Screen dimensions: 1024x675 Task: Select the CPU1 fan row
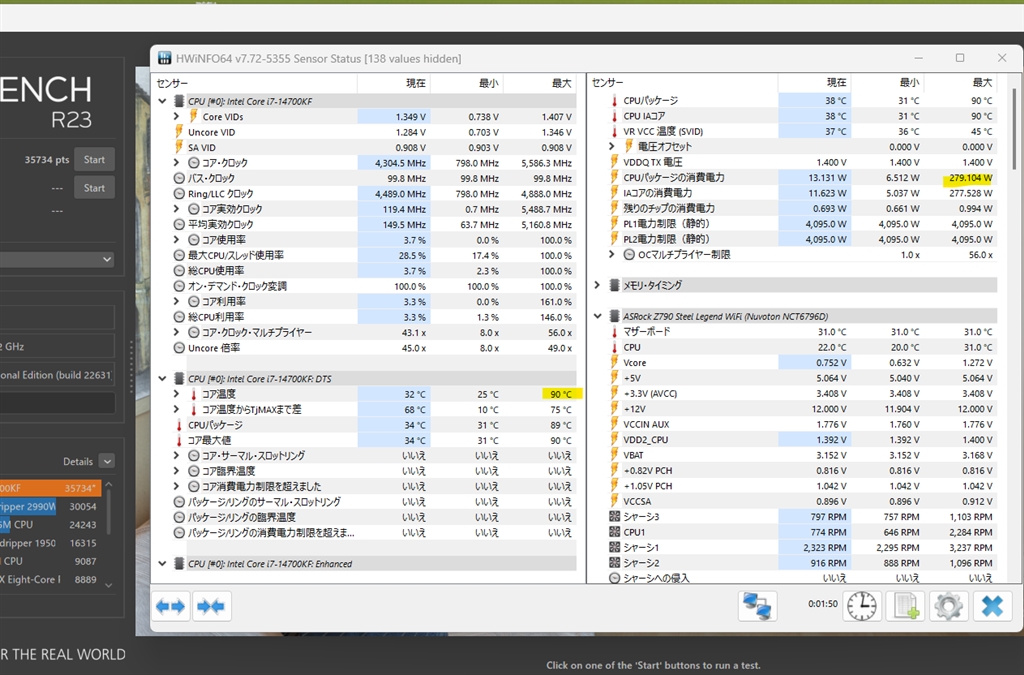tap(801, 532)
